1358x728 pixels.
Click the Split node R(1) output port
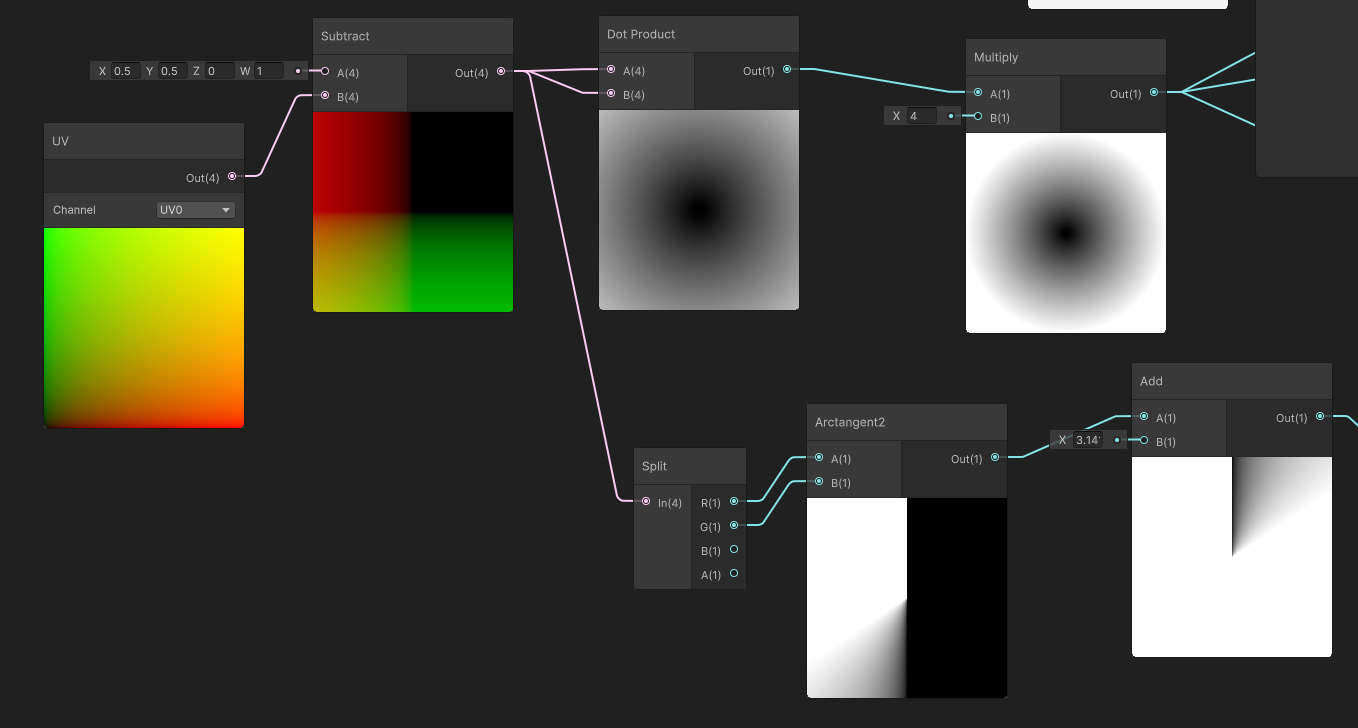[734, 501]
